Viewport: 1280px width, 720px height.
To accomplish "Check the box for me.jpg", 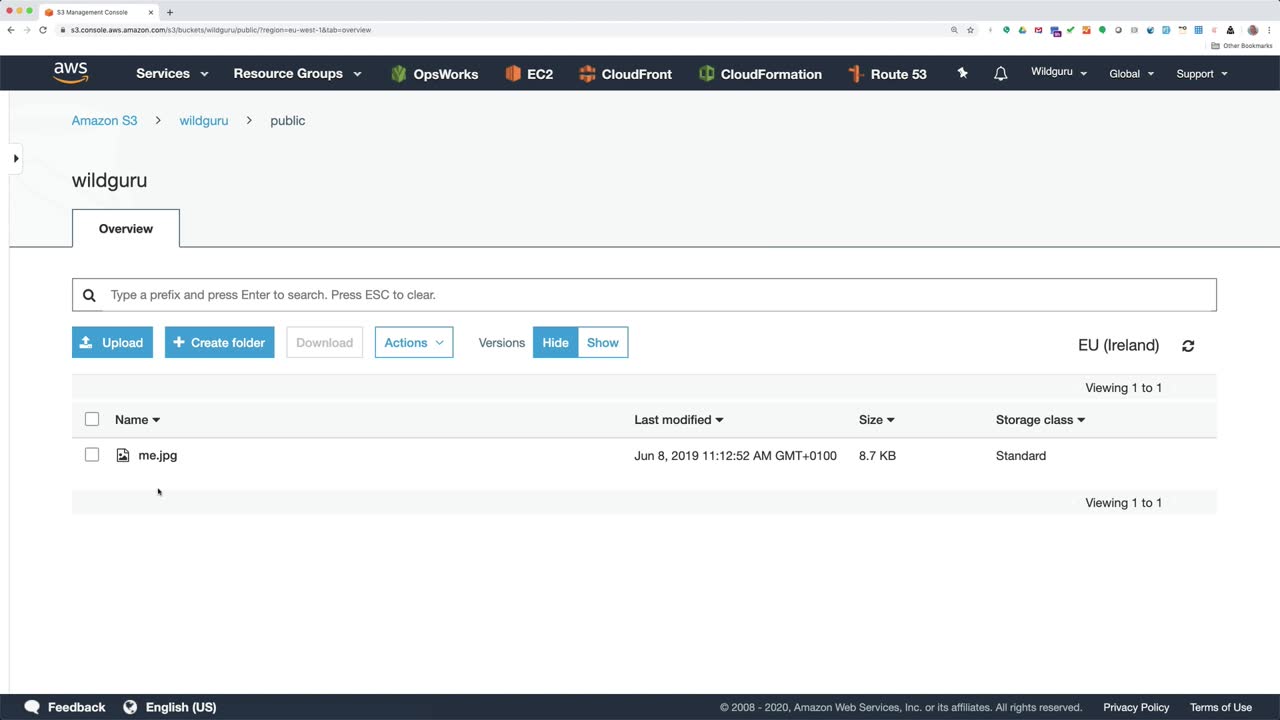I will (92, 455).
